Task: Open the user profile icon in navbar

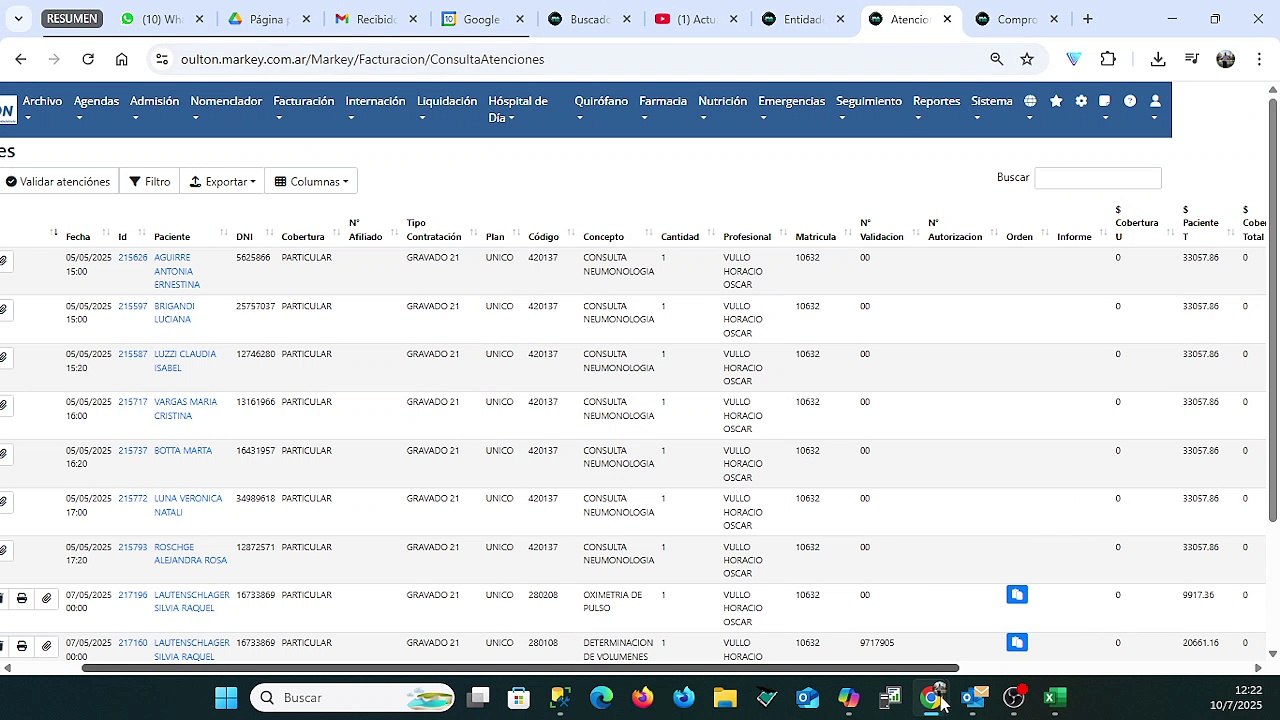Action: click(1155, 101)
